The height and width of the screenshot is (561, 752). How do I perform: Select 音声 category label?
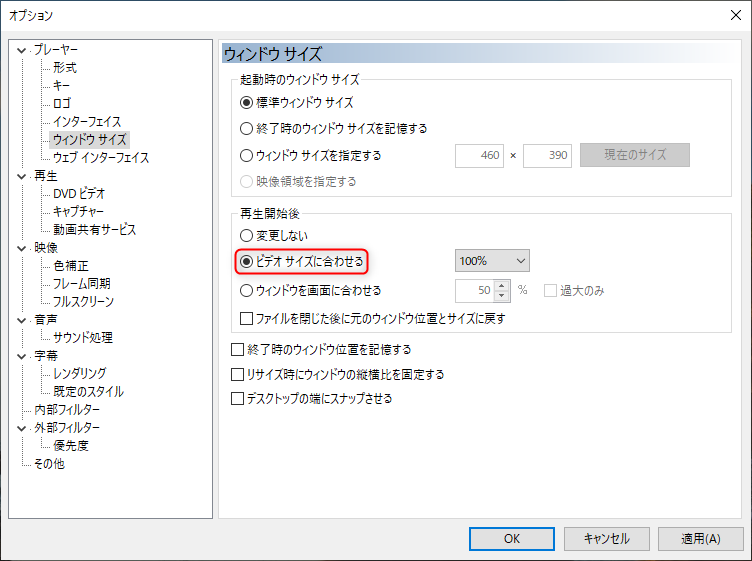coord(46,320)
